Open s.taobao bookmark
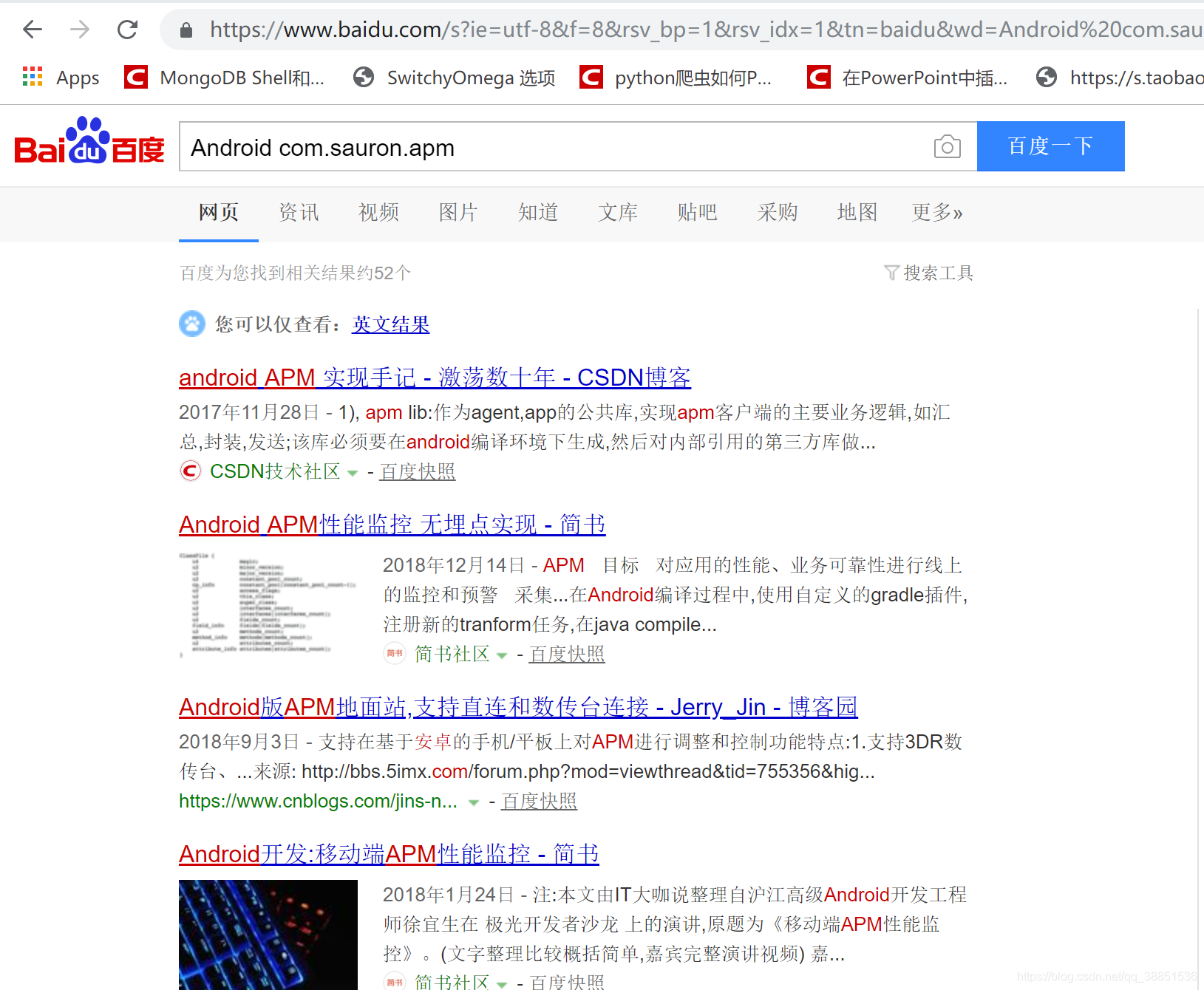Screen dimensions: 1204x990 (1120, 78)
